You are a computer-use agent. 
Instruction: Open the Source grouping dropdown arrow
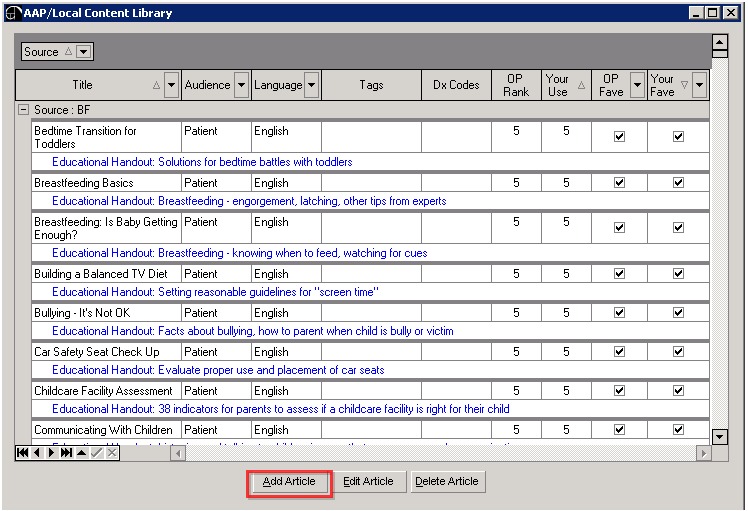pos(83,51)
